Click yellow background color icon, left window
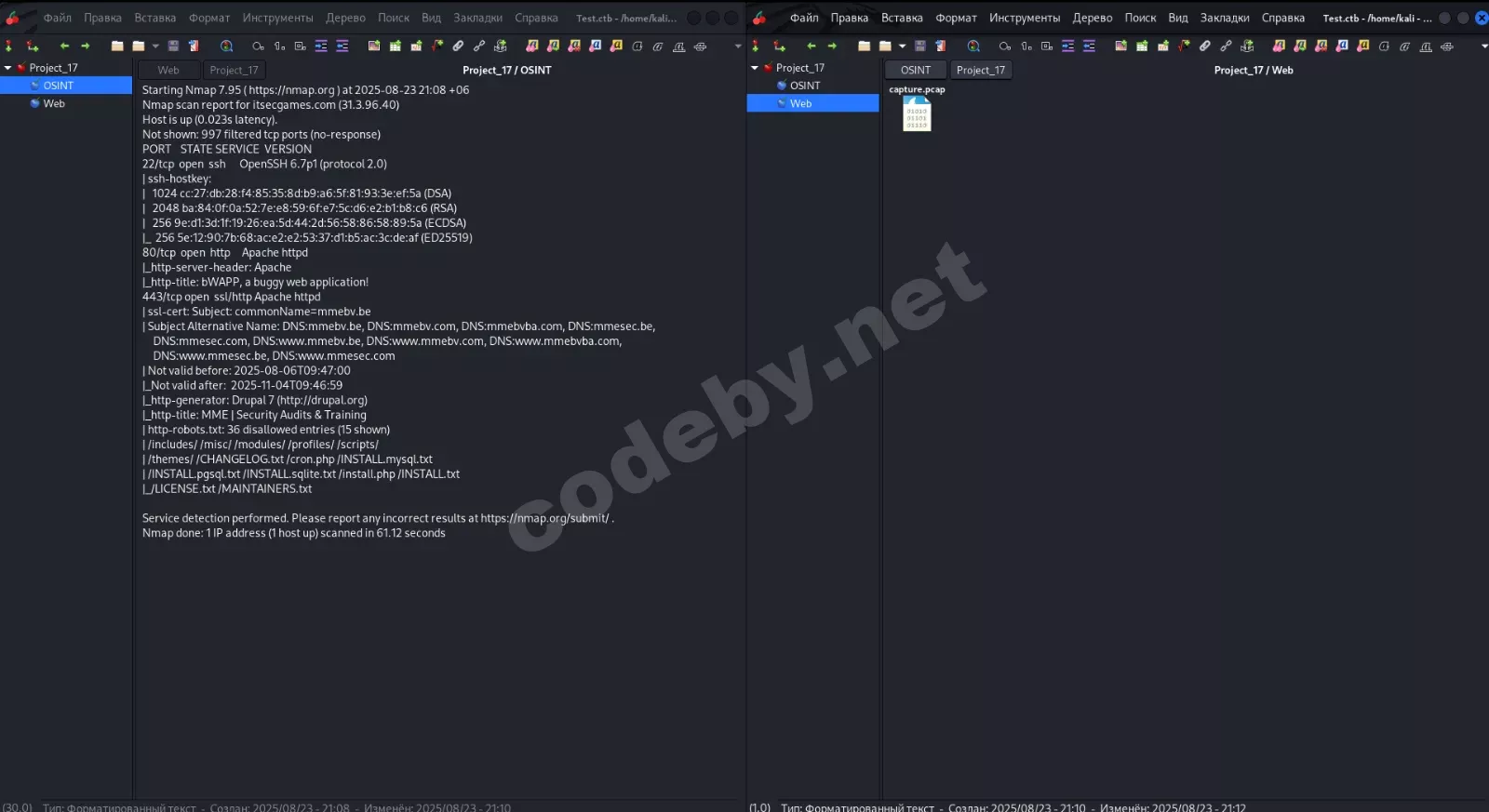Screen dimensions: 1489x812 pos(616,46)
